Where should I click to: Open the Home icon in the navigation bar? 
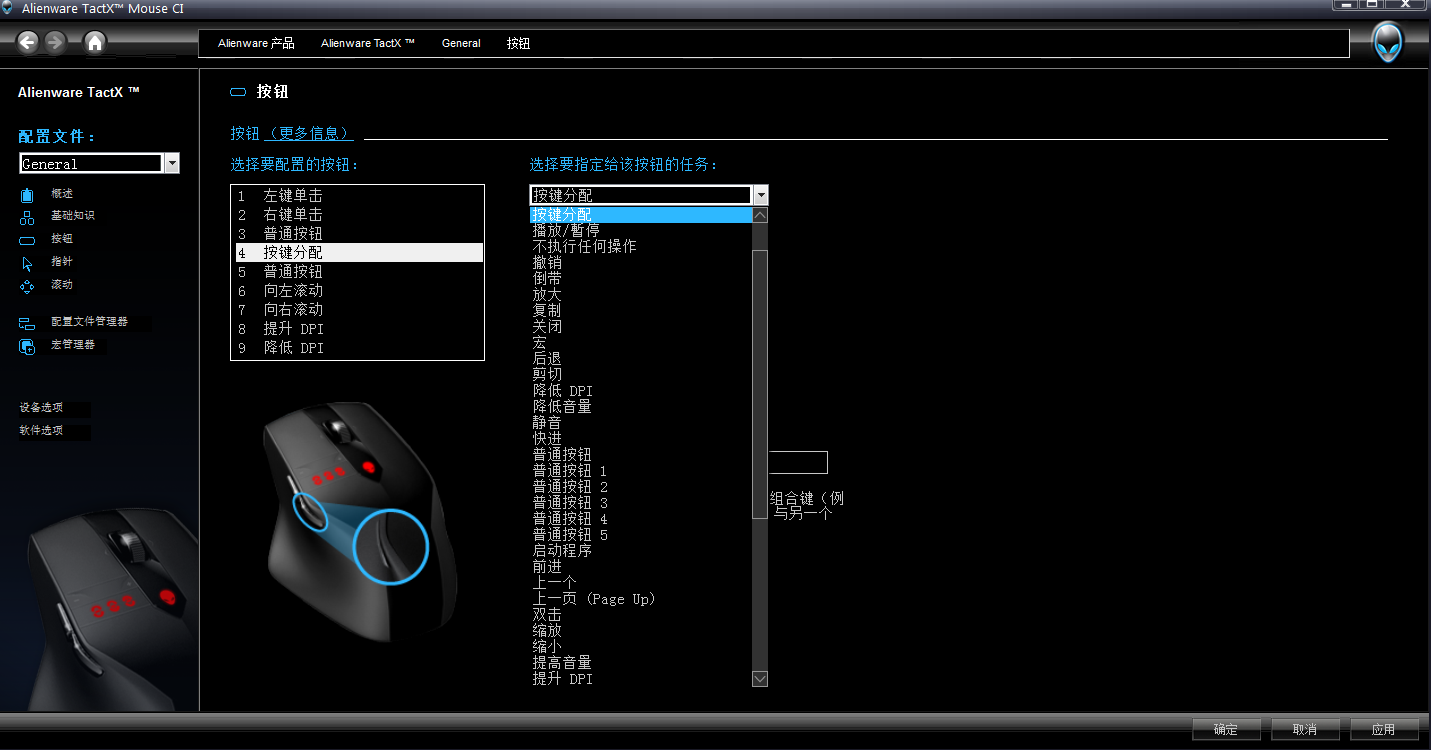pos(95,42)
